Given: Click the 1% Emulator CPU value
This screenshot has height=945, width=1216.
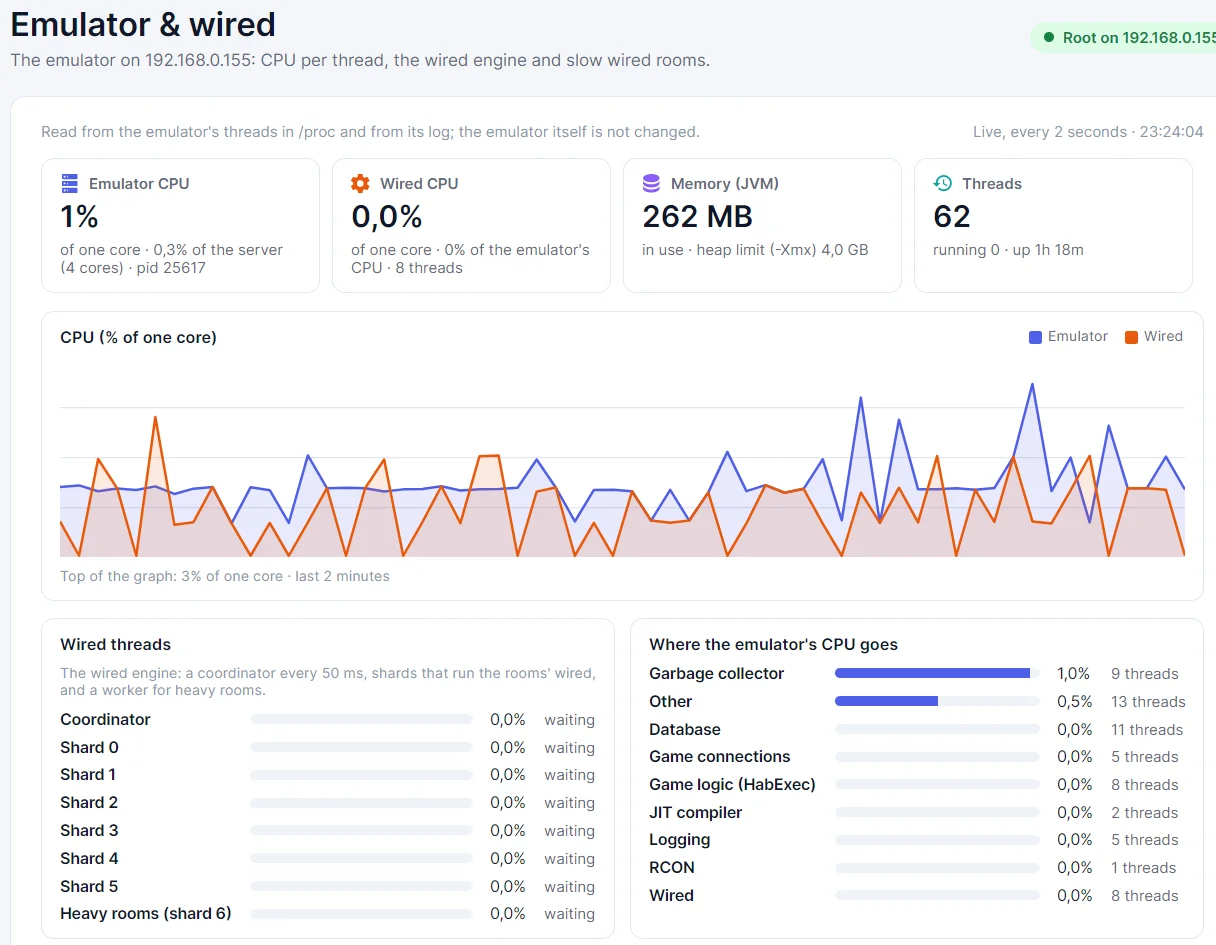Looking at the screenshot, I should tap(80, 216).
